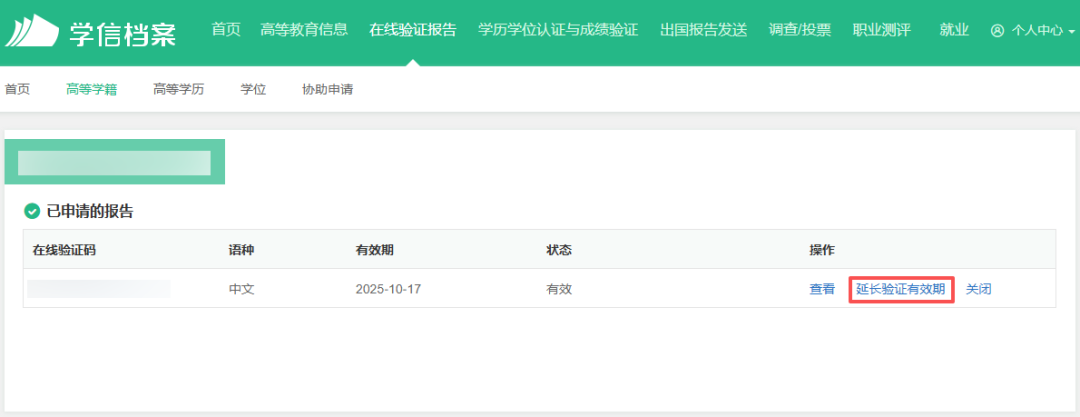Click 延长验证有效期 to extend validity
The image size is (1080, 417).
900,290
